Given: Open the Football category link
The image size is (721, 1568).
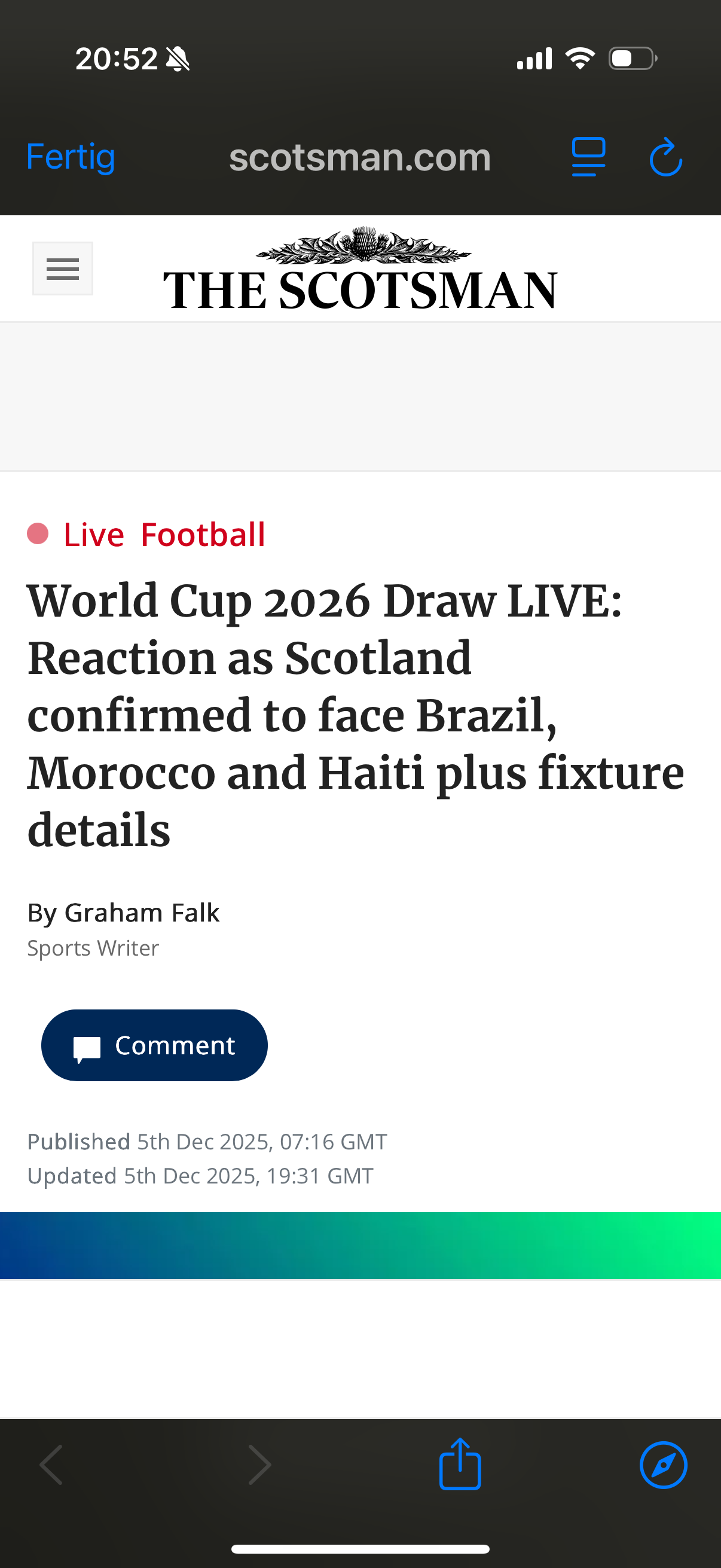Looking at the screenshot, I should 203,535.
